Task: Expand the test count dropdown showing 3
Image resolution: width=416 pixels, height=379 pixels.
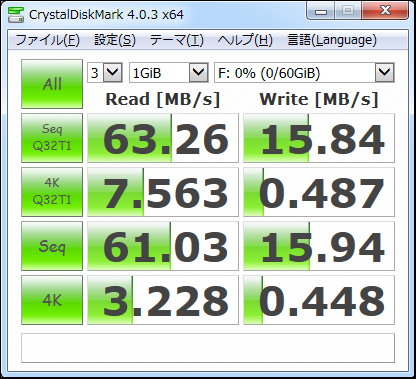Action: pos(105,72)
